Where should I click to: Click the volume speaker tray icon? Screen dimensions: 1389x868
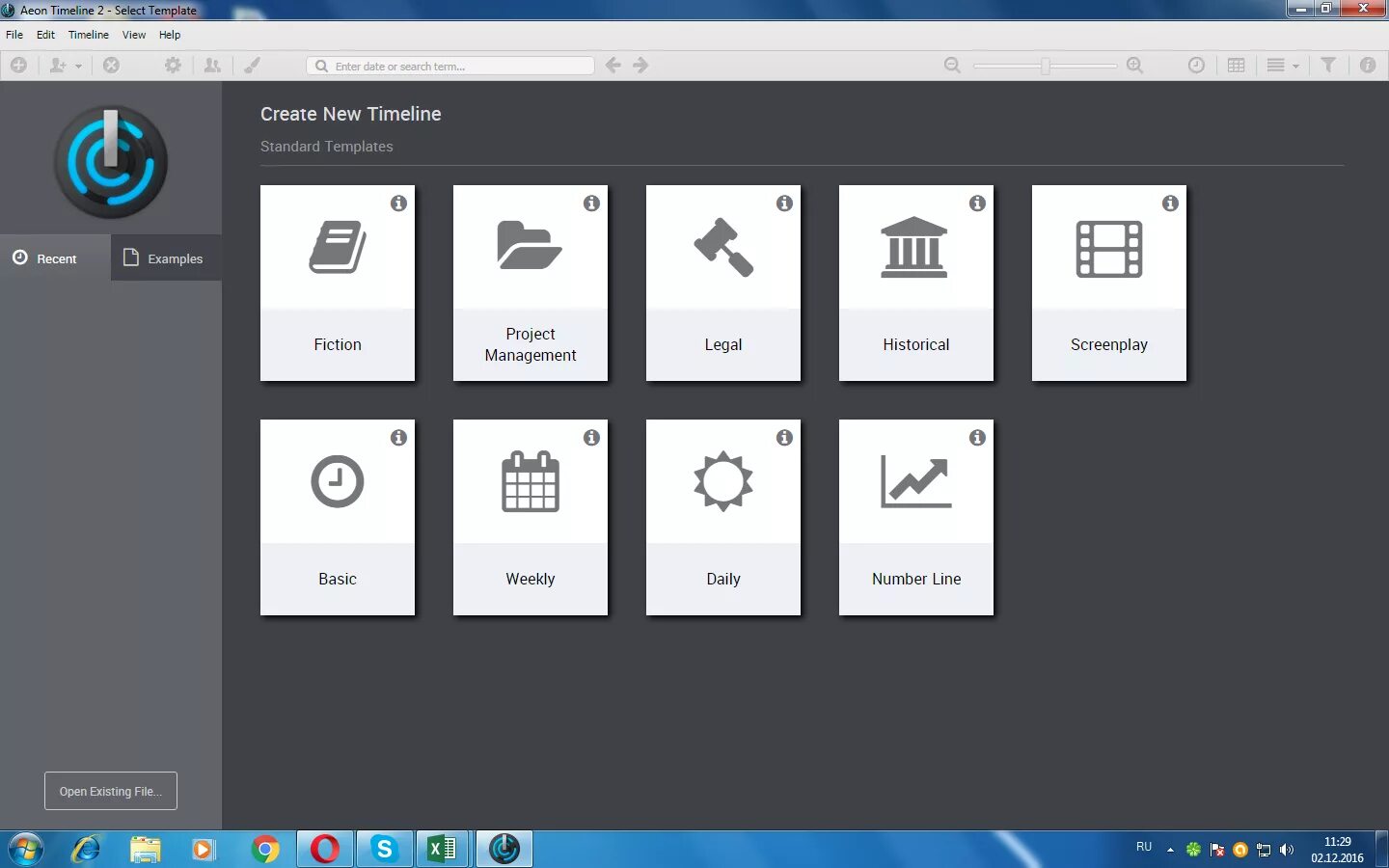pyautogui.click(x=1287, y=850)
